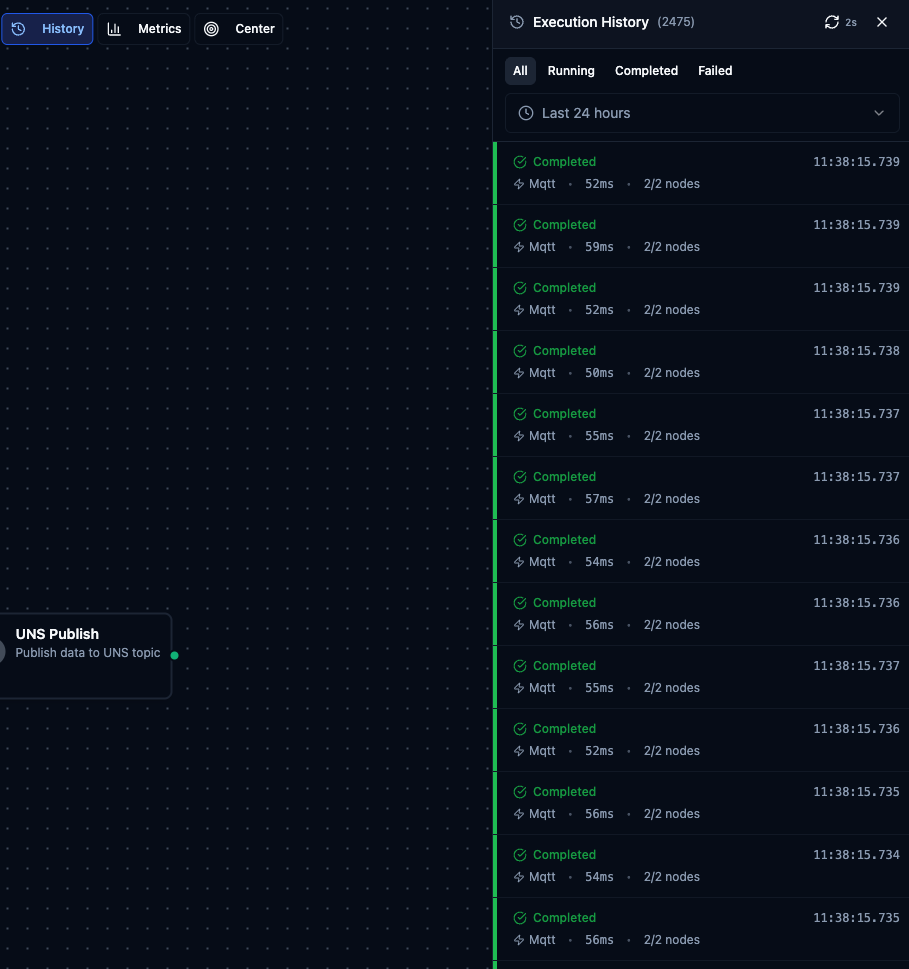
Task: Click the chevron on the time range selector
Action: [878, 113]
